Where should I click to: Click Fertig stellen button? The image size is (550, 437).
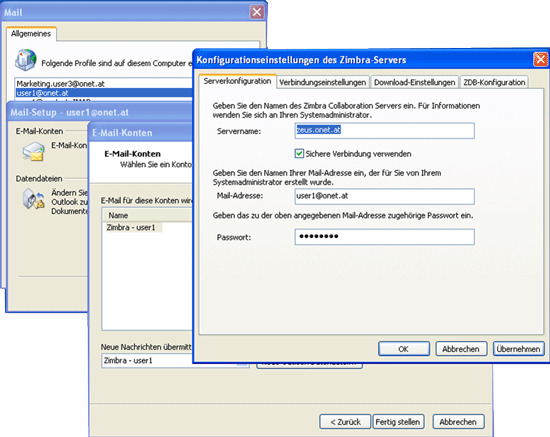pyautogui.click(x=398, y=422)
